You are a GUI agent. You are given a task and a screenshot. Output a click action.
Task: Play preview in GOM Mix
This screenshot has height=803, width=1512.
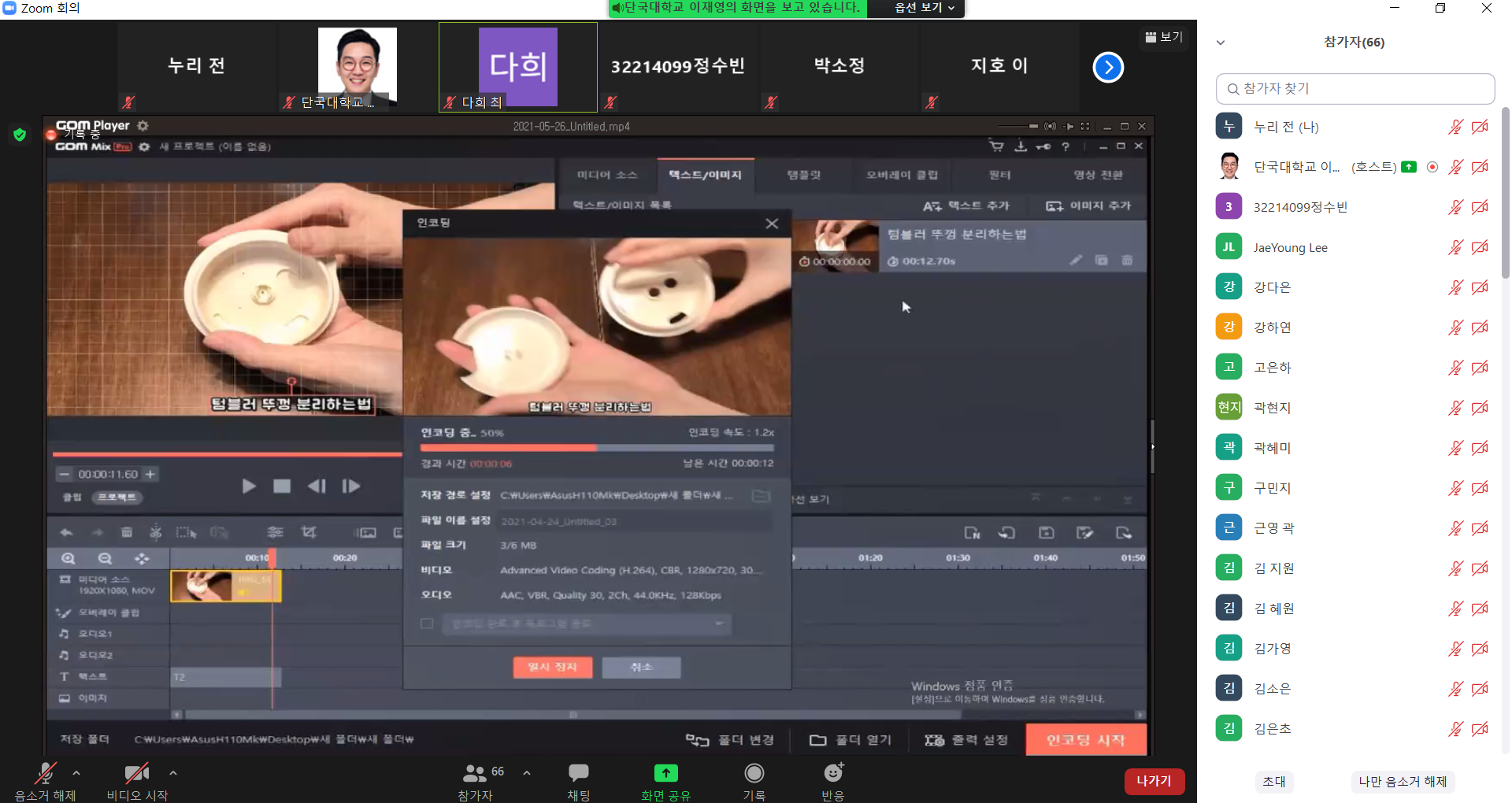click(249, 487)
